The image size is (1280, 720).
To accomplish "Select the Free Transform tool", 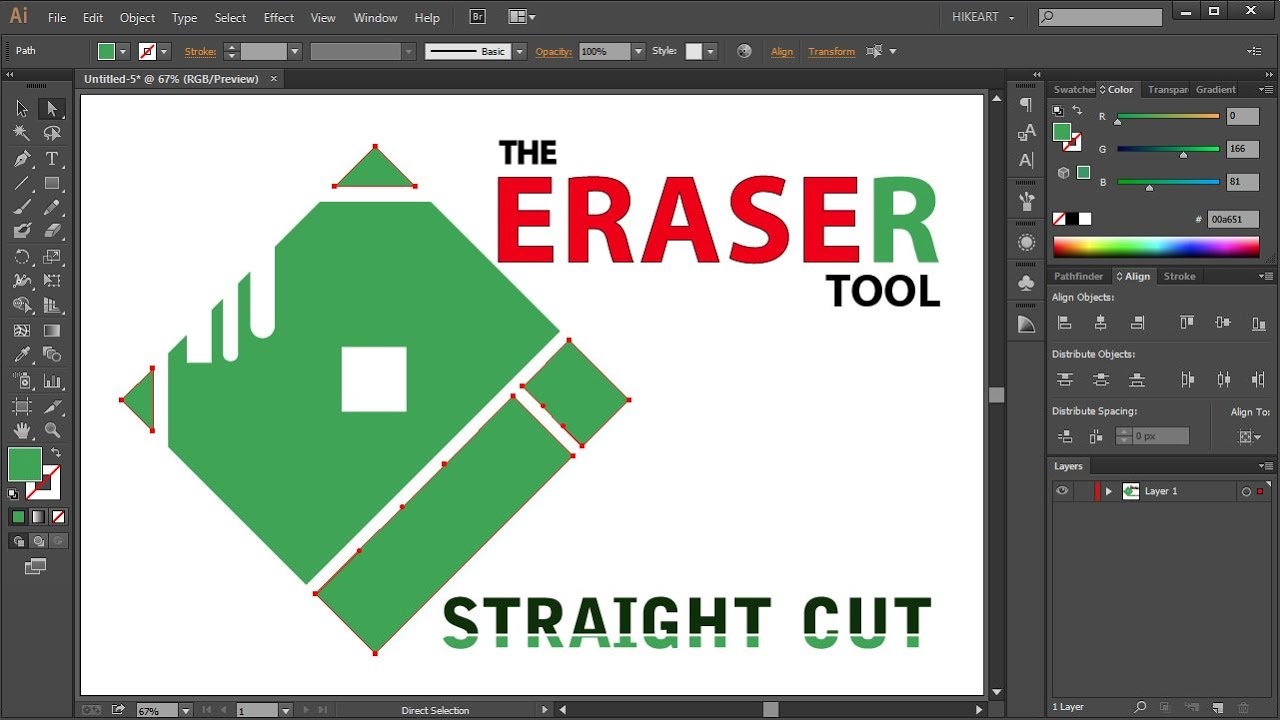I will 52,281.
